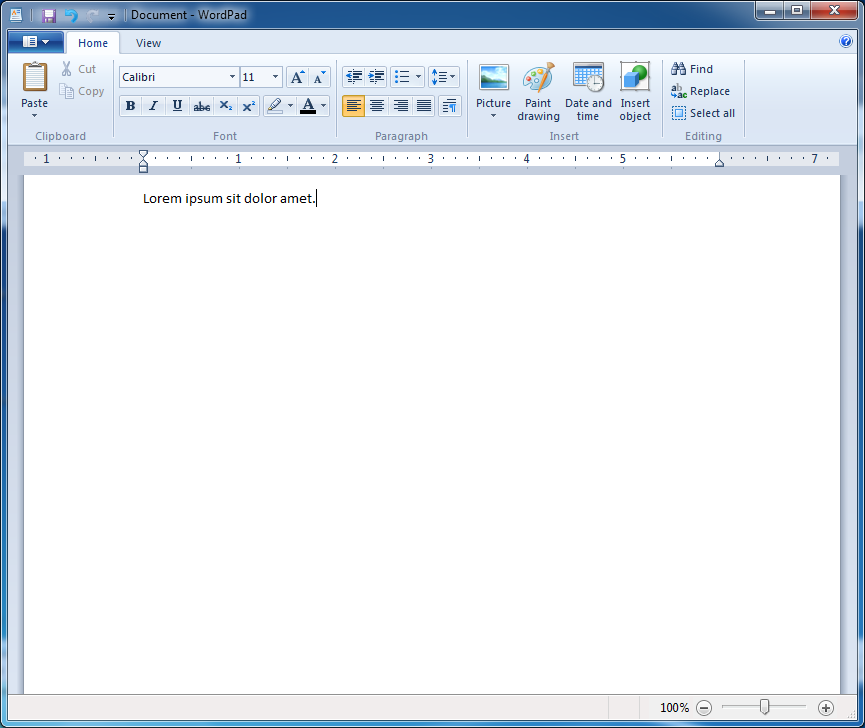Click the first line indent marker
This screenshot has width=865, height=728.
tap(143, 154)
